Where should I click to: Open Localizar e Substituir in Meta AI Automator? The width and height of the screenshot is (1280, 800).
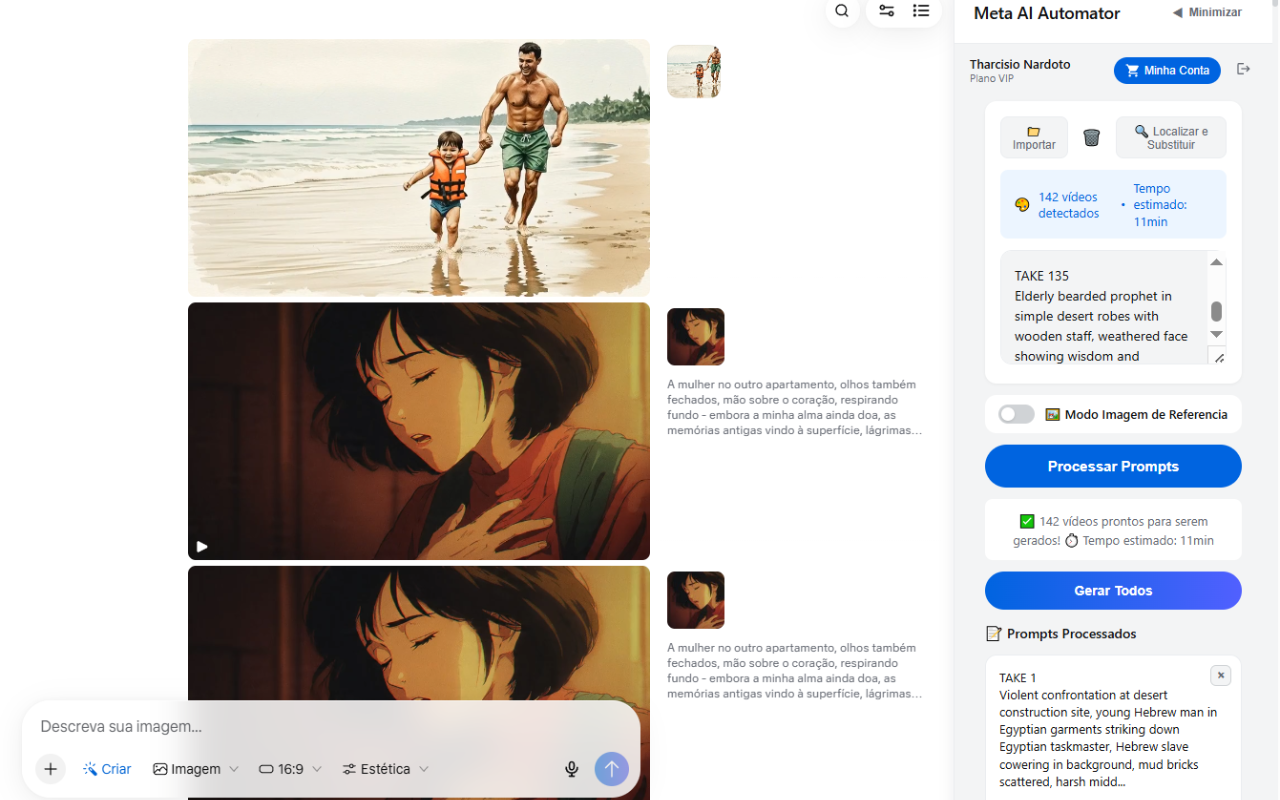coord(1171,137)
